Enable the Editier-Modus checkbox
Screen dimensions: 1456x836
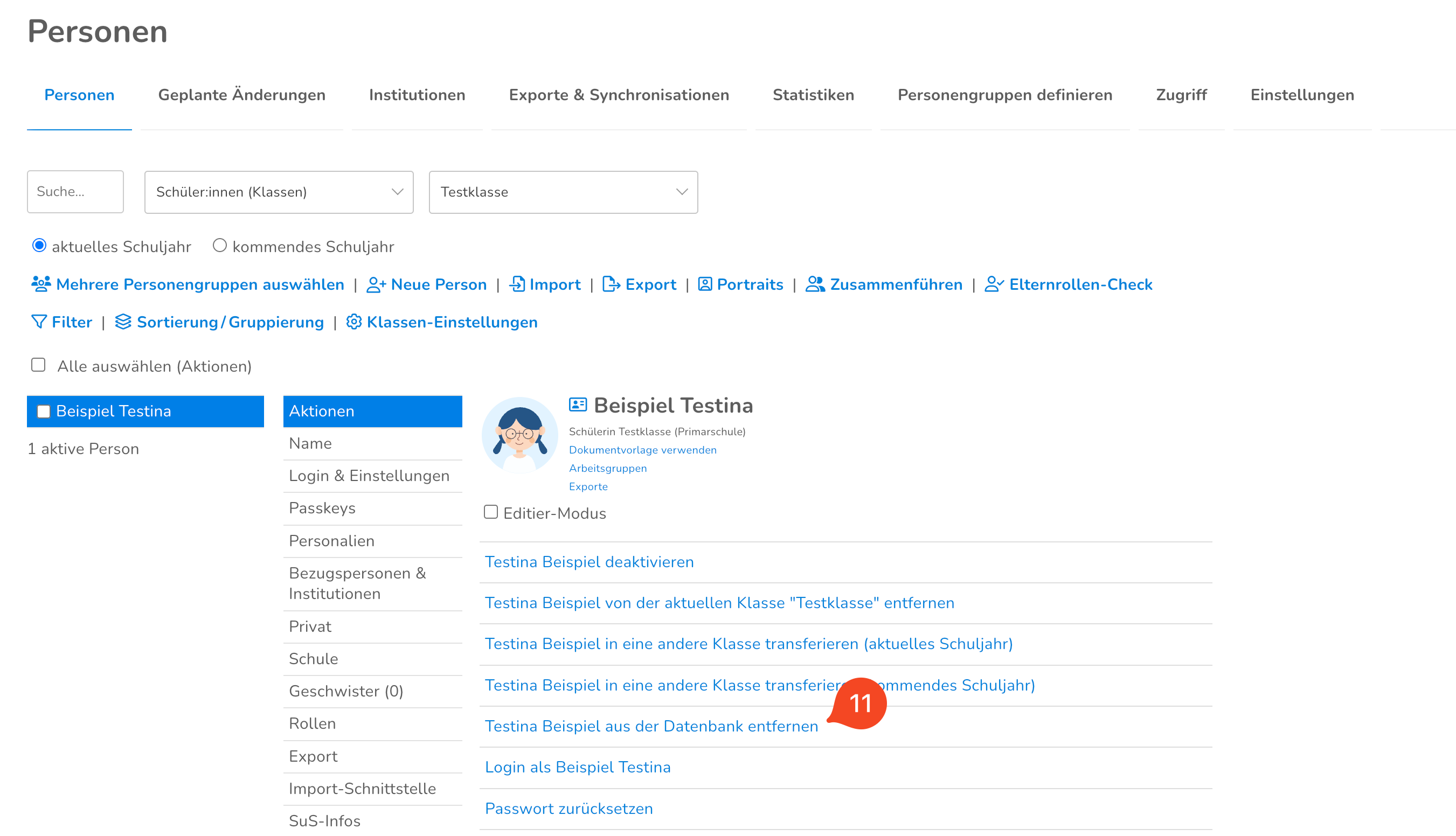(490, 512)
